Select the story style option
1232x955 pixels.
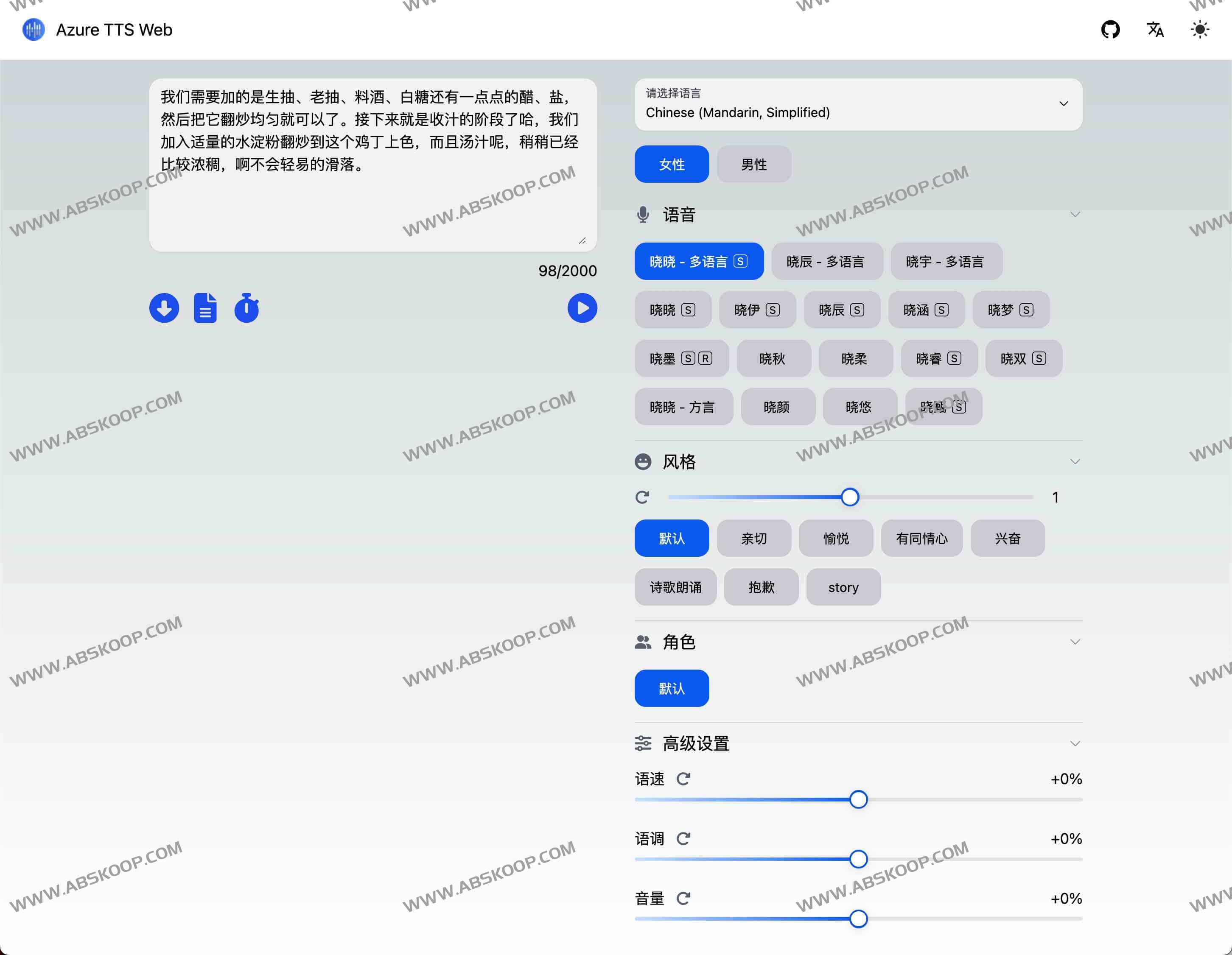tap(843, 587)
